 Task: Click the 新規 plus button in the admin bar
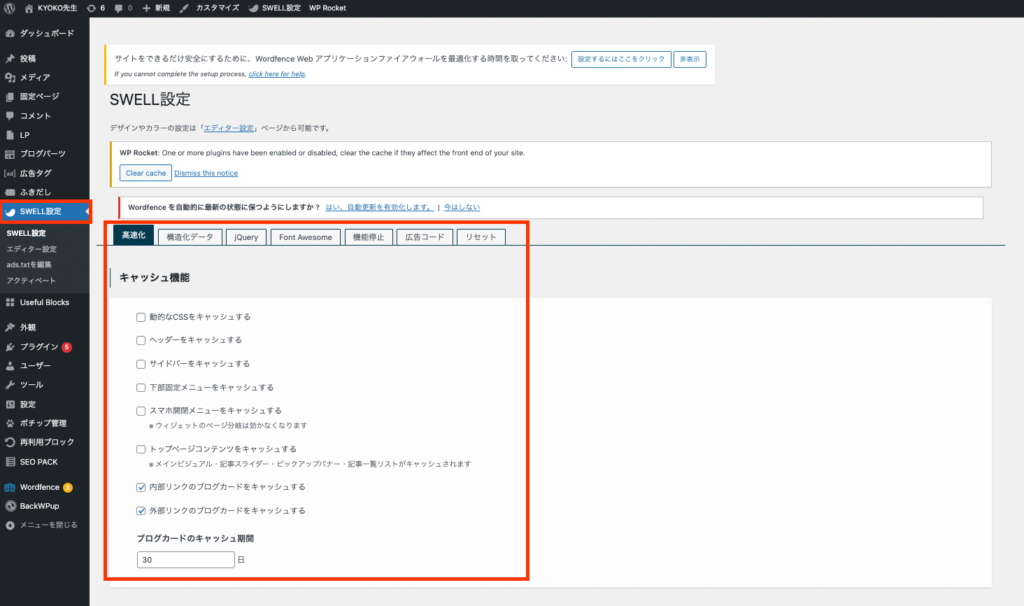pos(156,8)
